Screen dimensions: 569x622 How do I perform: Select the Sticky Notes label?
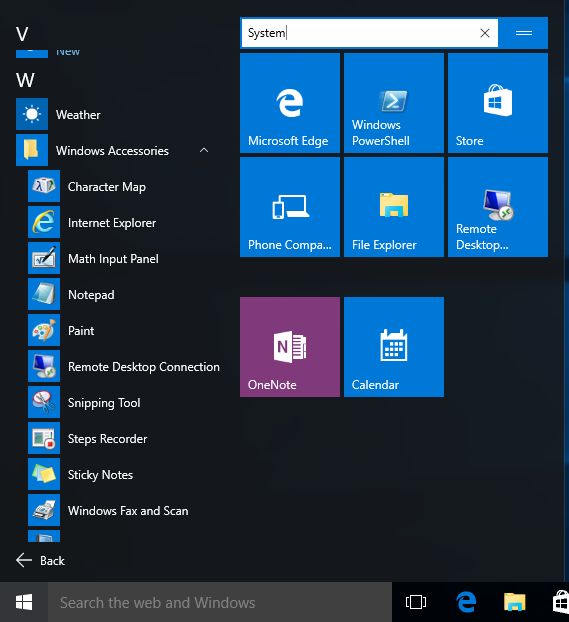pyautogui.click(x=100, y=475)
